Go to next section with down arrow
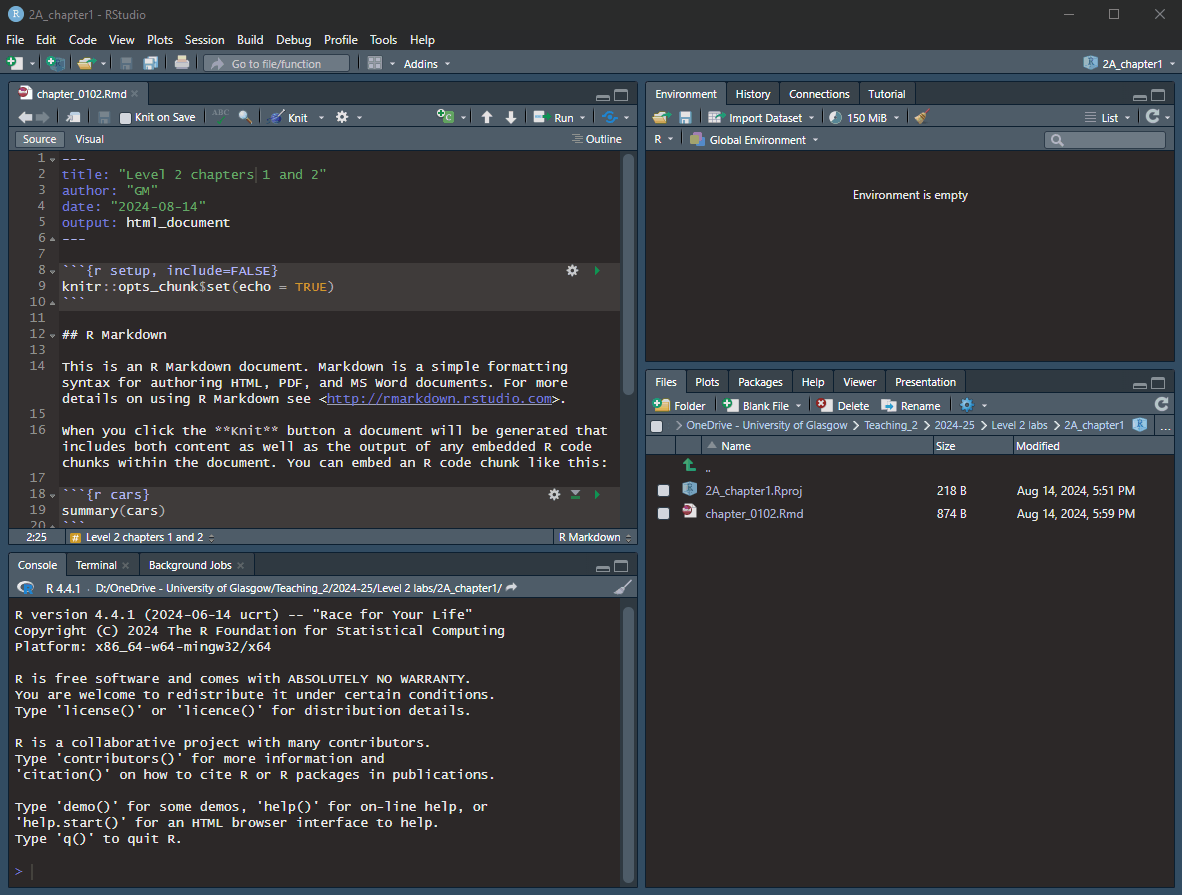Image resolution: width=1182 pixels, height=895 pixels. point(511,117)
